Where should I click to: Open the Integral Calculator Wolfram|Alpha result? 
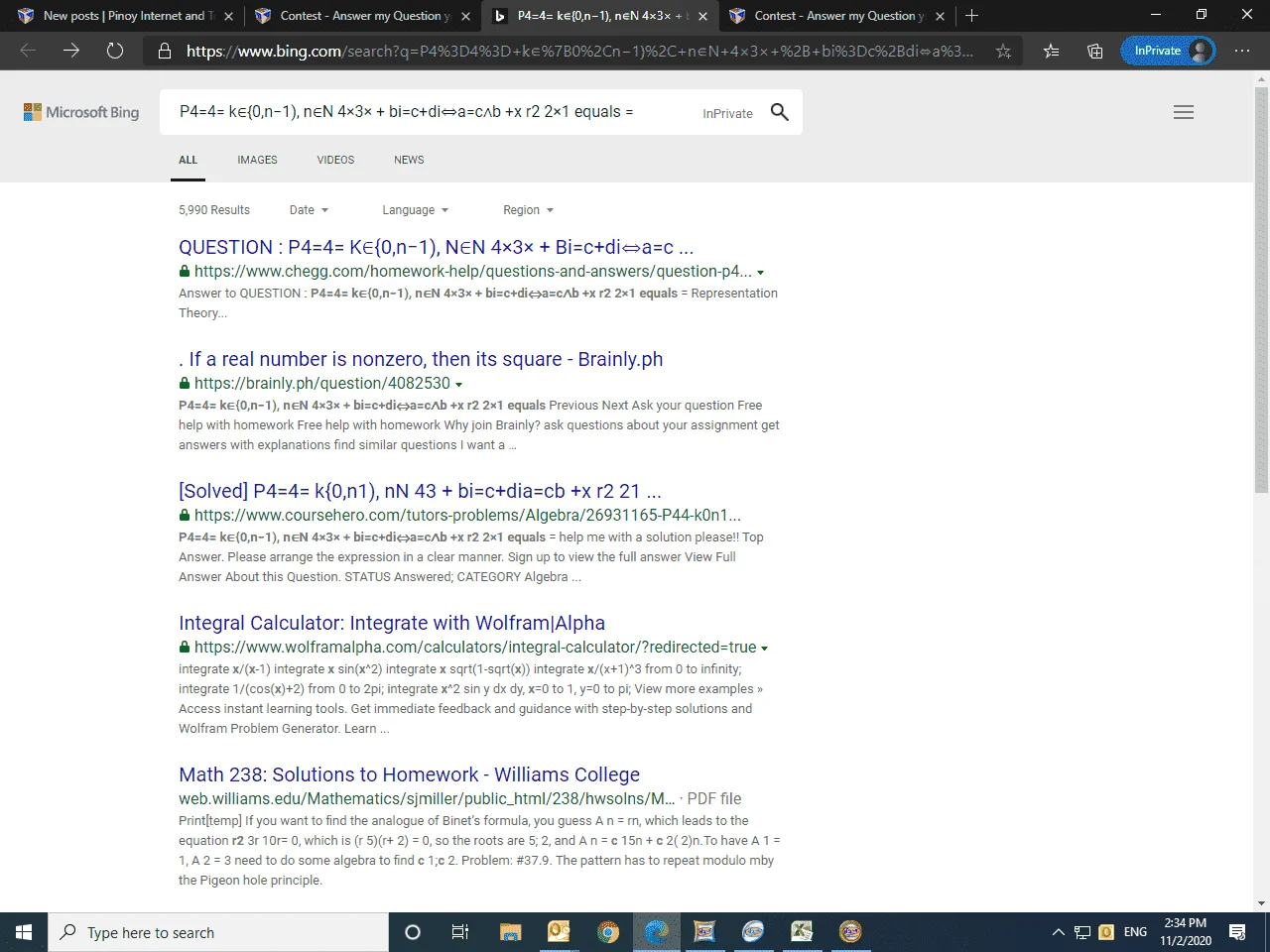[x=392, y=623]
